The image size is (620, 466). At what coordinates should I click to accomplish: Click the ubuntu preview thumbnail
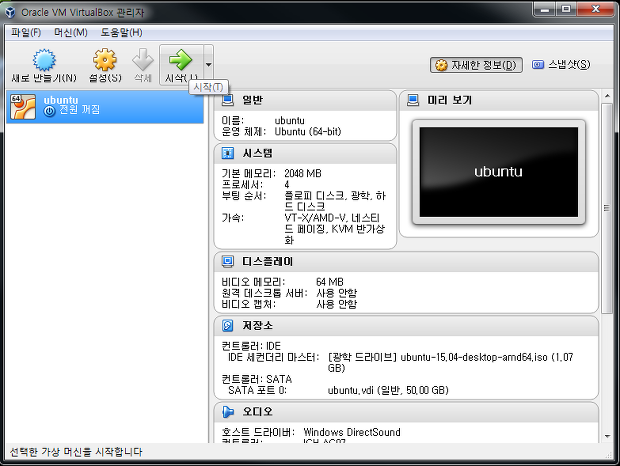point(499,172)
